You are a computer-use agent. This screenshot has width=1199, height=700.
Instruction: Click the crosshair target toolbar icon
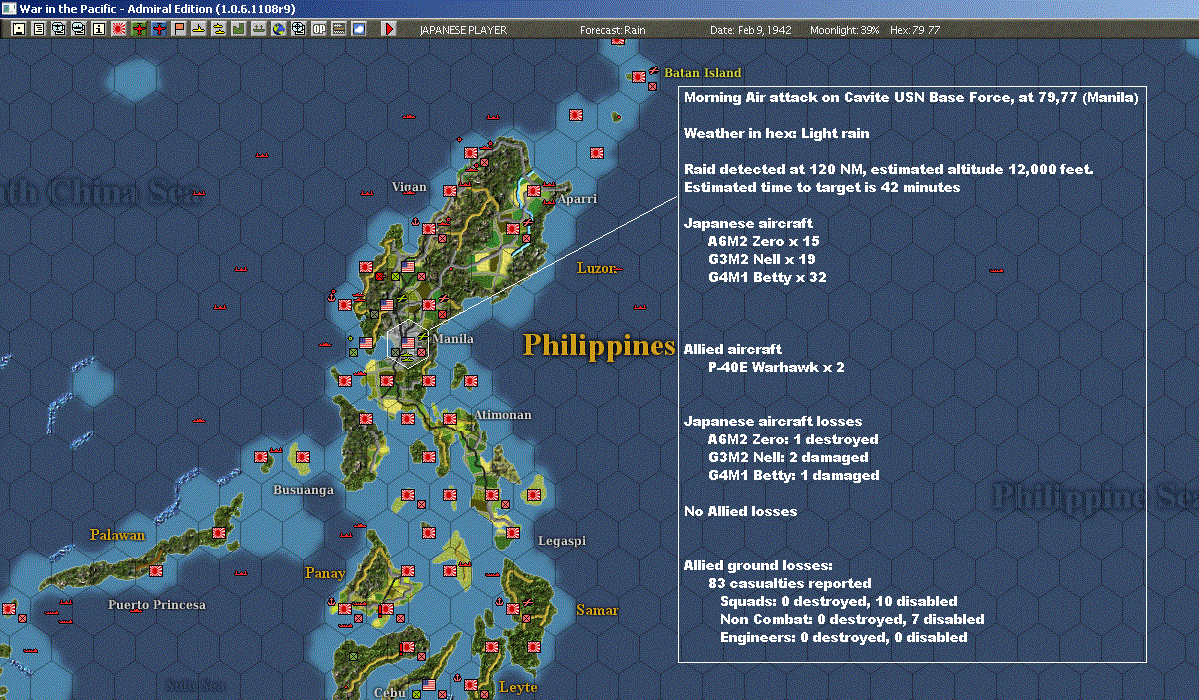(x=298, y=29)
